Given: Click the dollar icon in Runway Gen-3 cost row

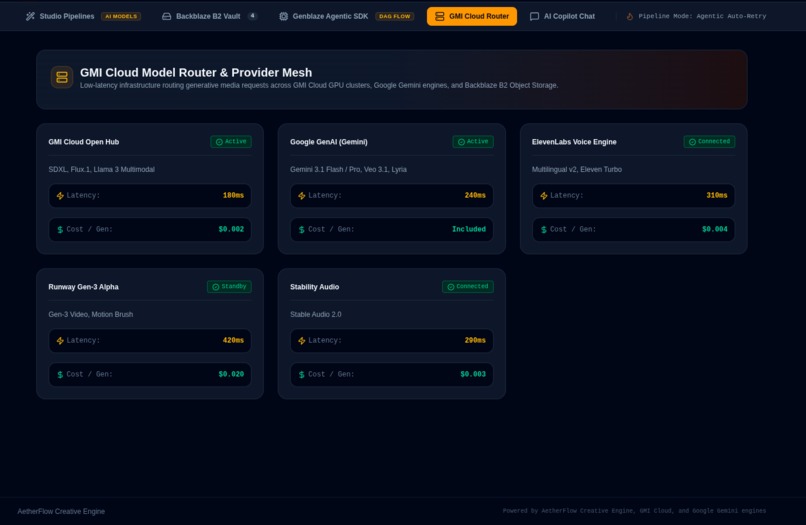Looking at the screenshot, I should (x=60, y=375).
